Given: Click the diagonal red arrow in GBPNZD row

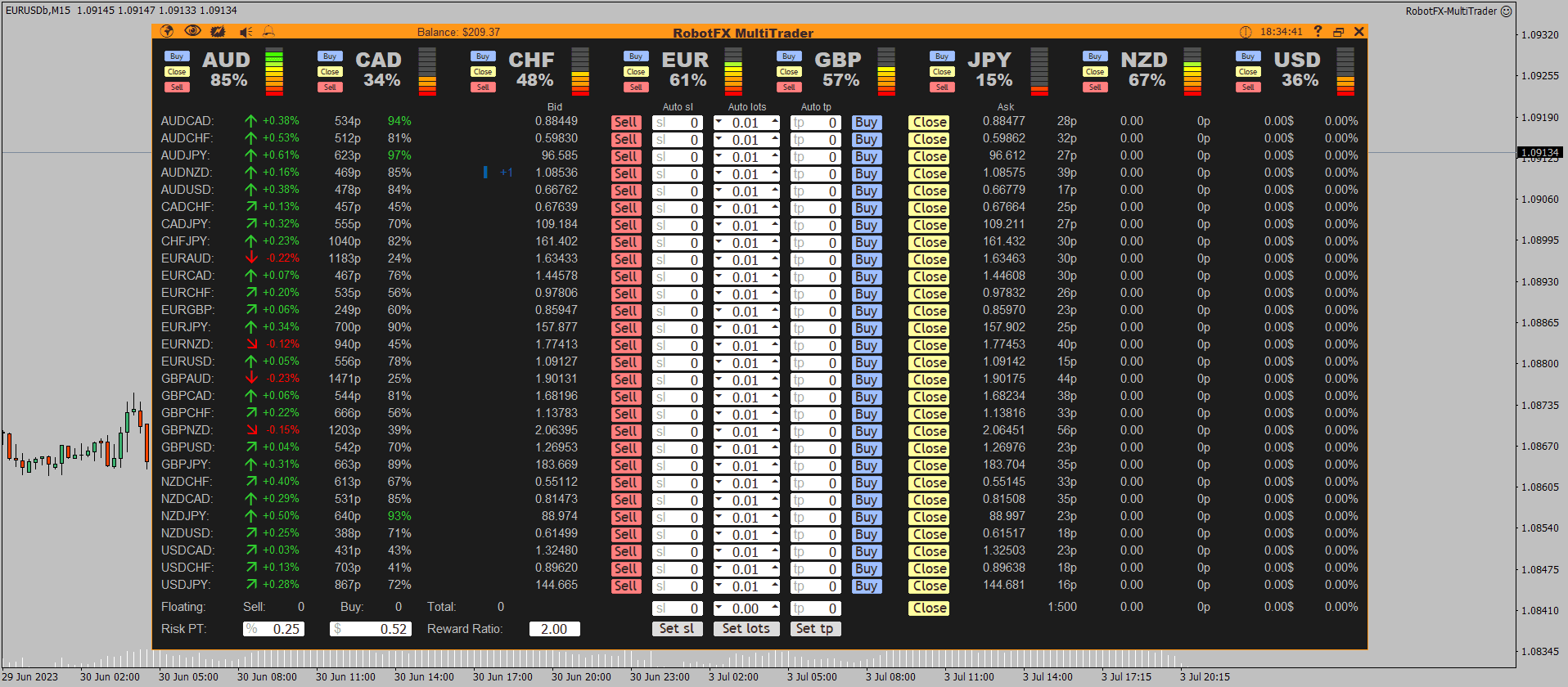Looking at the screenshot, I should 251,430.
